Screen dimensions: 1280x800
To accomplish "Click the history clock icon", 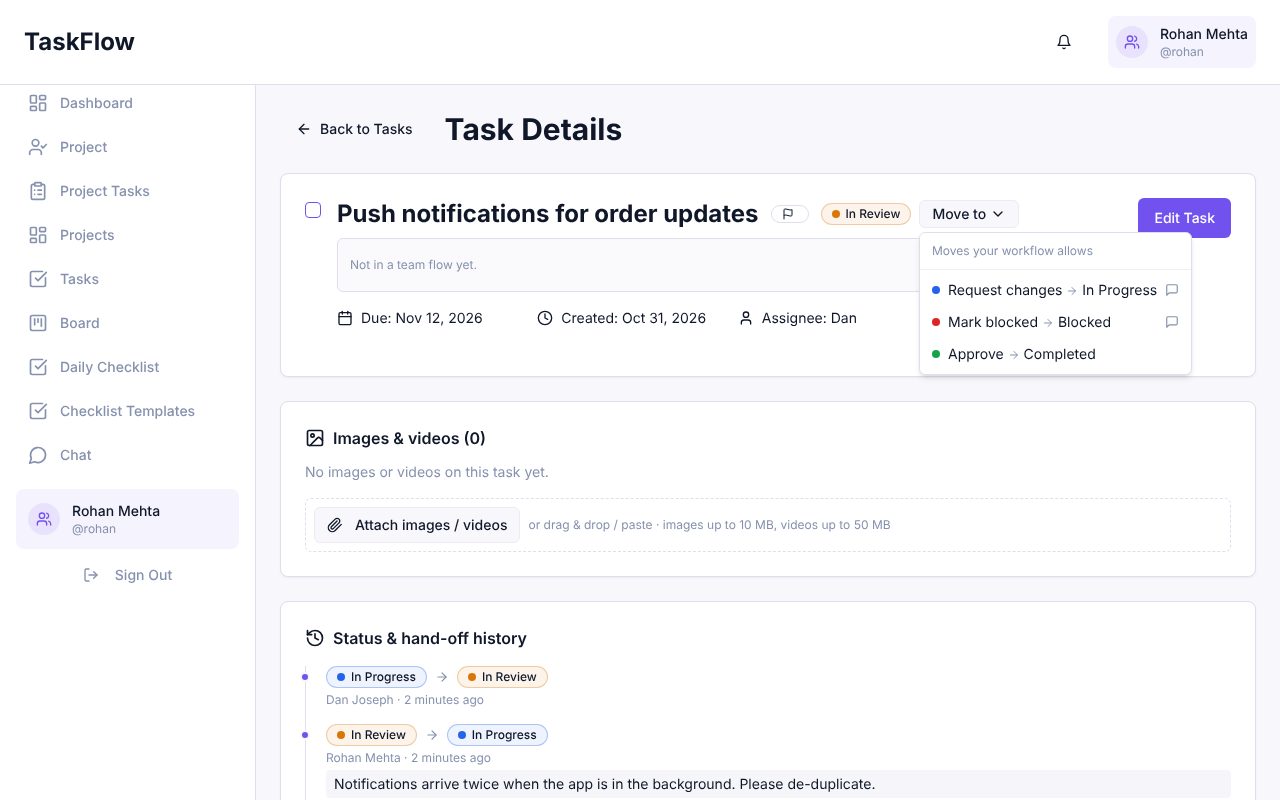I will tap(315, 638).
